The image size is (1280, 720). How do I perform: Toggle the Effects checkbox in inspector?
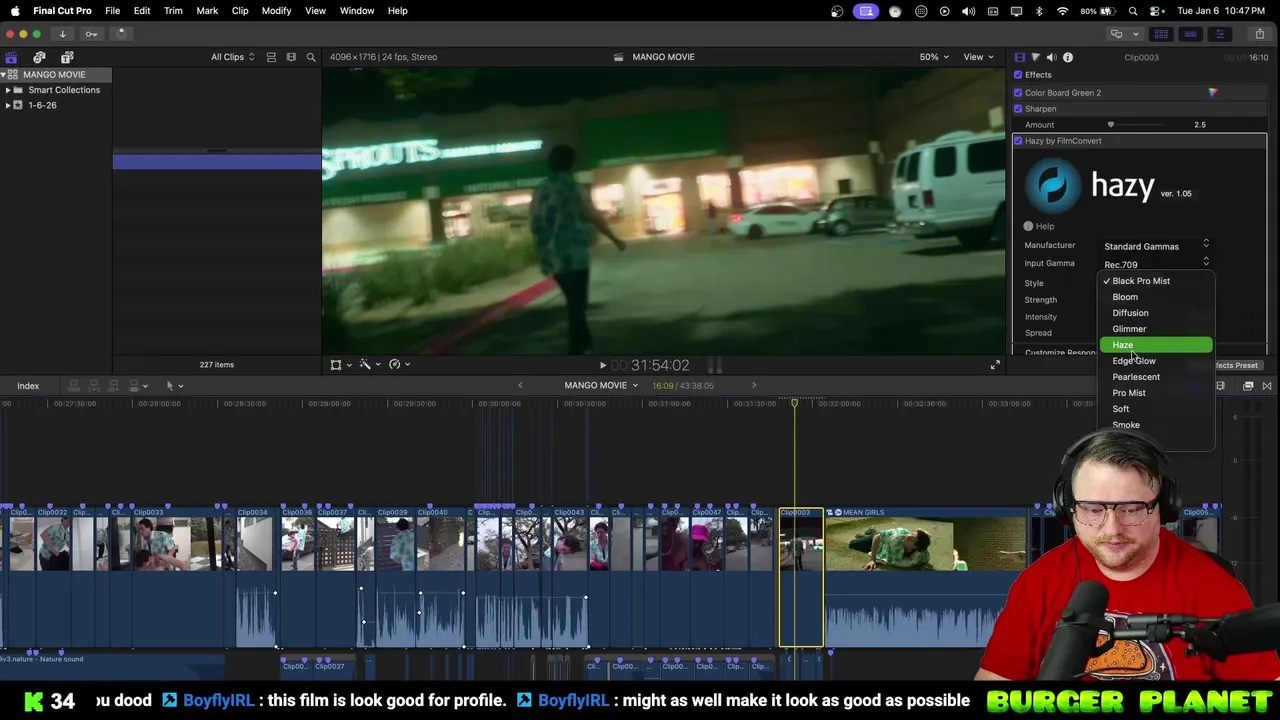[1018, 75]
